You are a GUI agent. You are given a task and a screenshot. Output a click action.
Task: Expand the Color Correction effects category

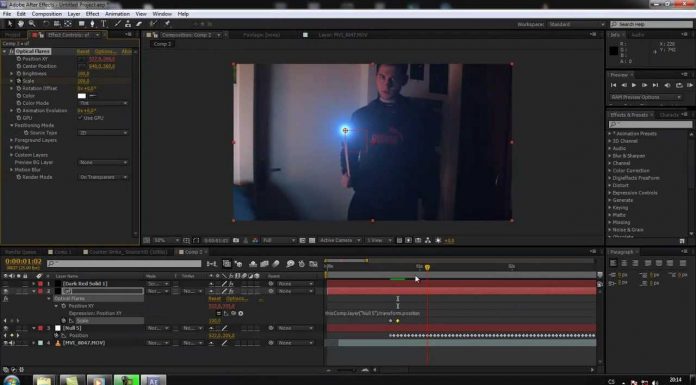(x=610, y=171)
